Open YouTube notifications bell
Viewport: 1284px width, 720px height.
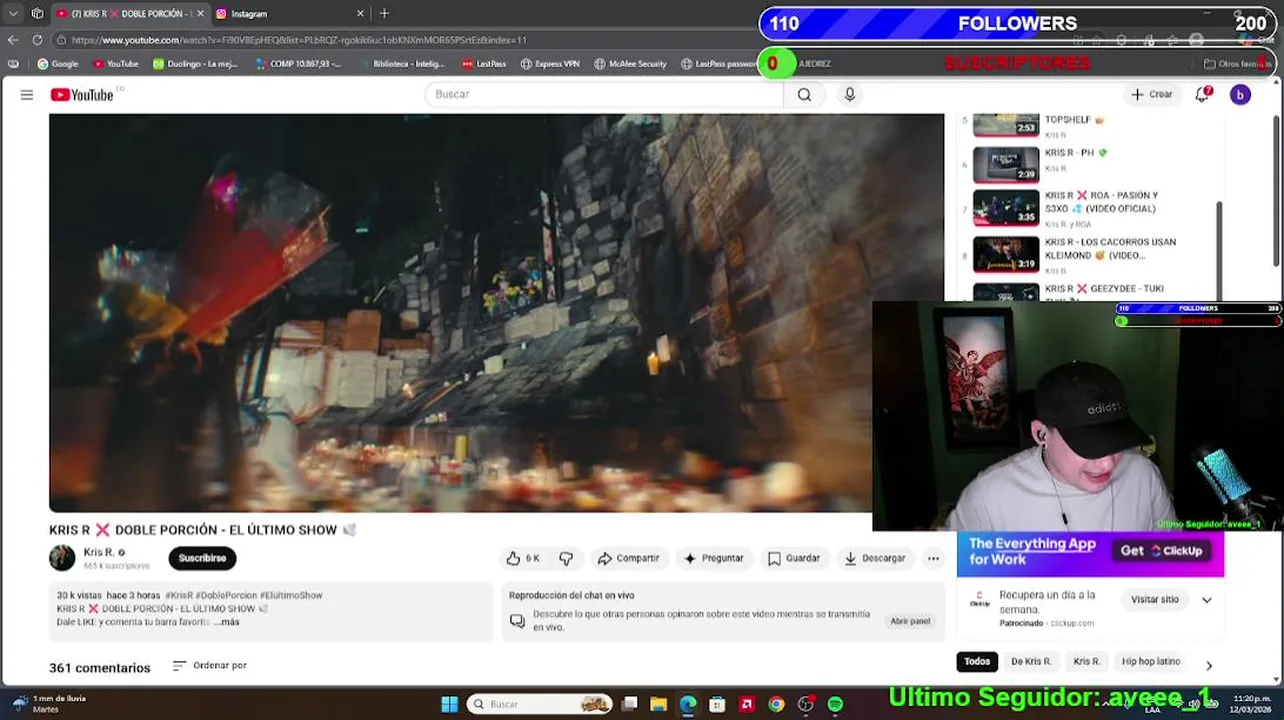pos(1203,94)
